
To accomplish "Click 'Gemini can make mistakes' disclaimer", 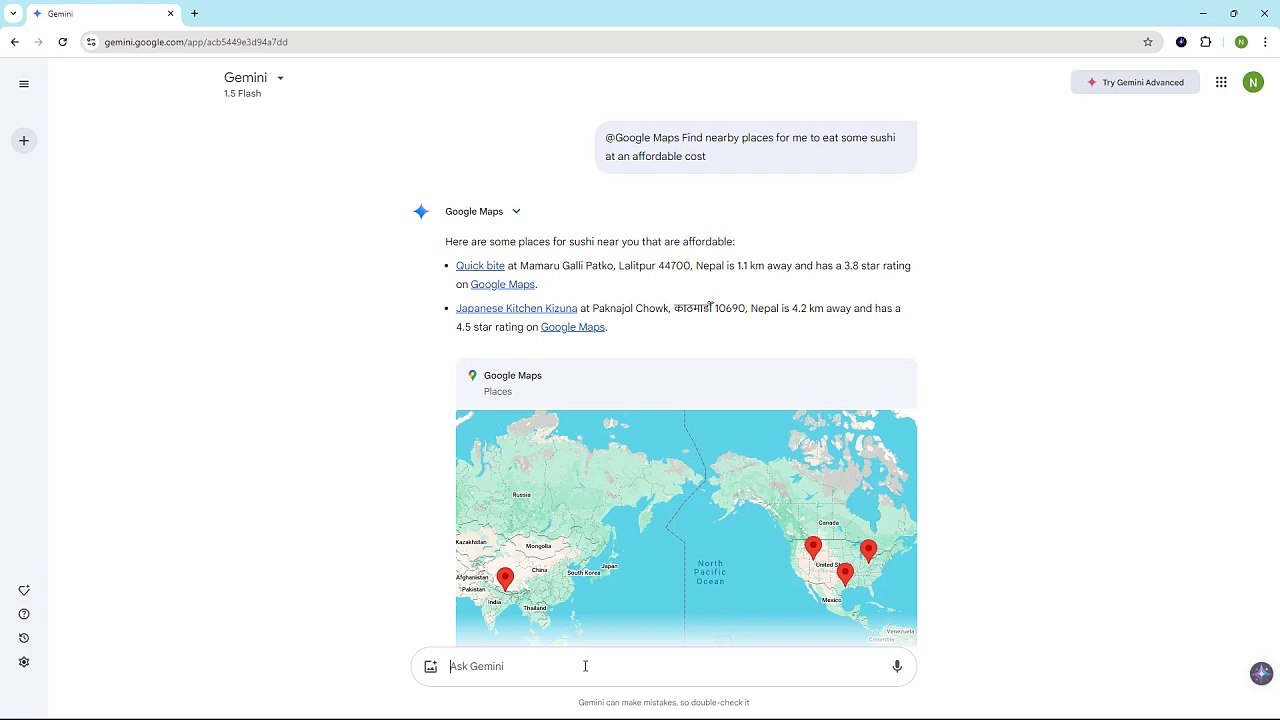I will (x=664, y=703).
